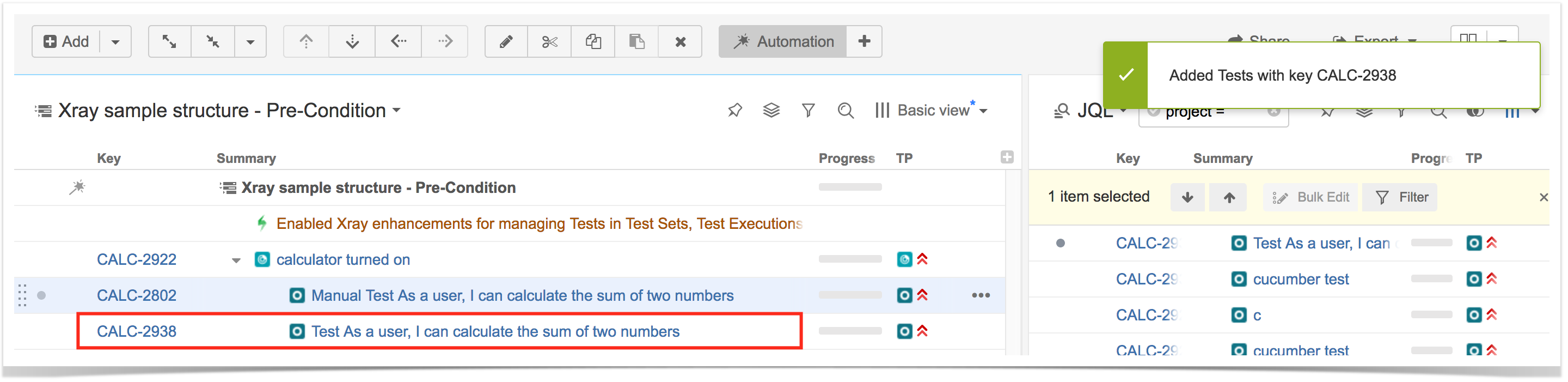
Task: Open Xray sample structure title dropdown
Action: point(397,110)
